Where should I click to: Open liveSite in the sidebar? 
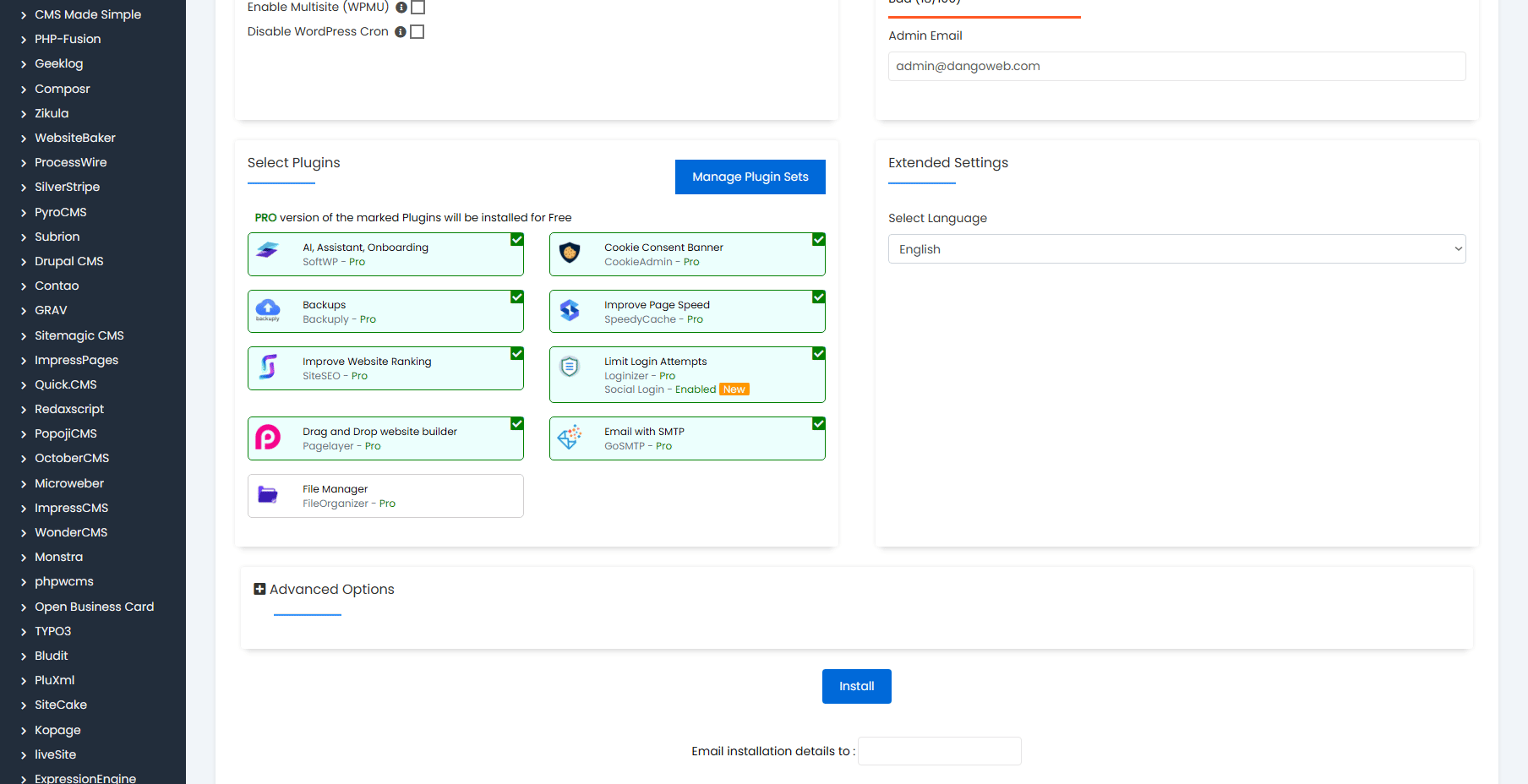tap(55, 754)
